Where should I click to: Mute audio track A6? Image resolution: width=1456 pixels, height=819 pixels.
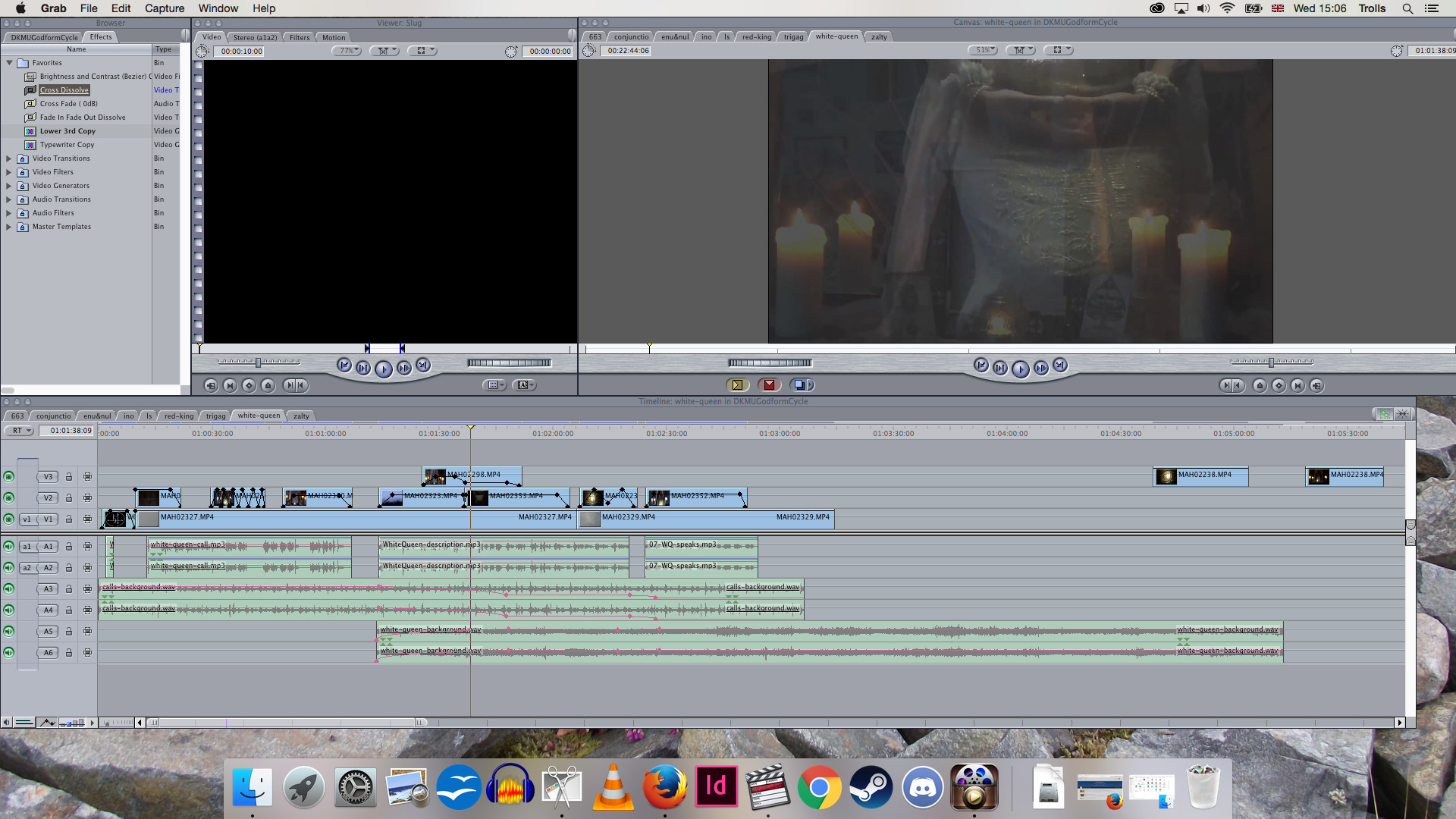coord(8,653)
